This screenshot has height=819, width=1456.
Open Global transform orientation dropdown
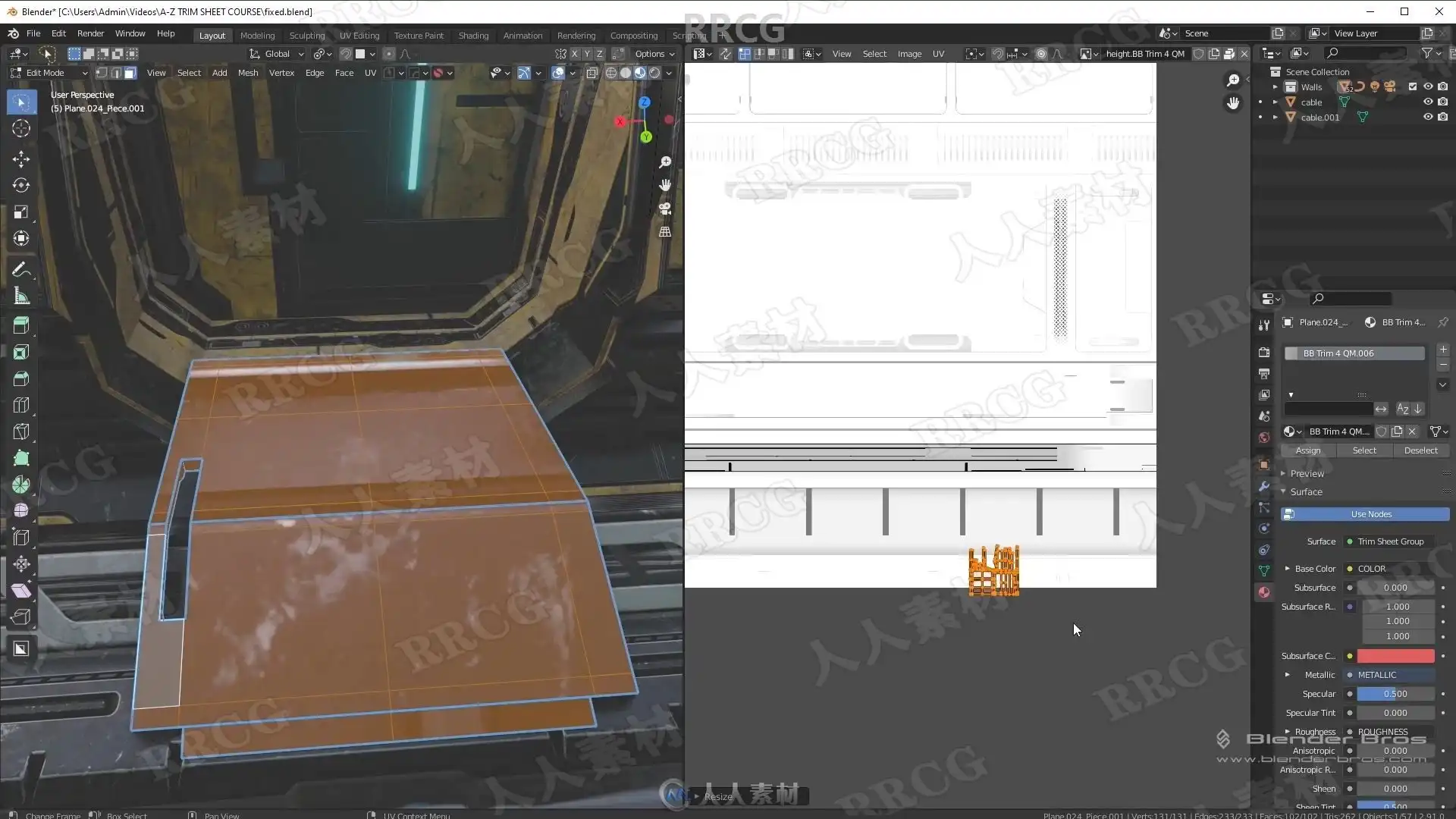click(x=277, y=54)
